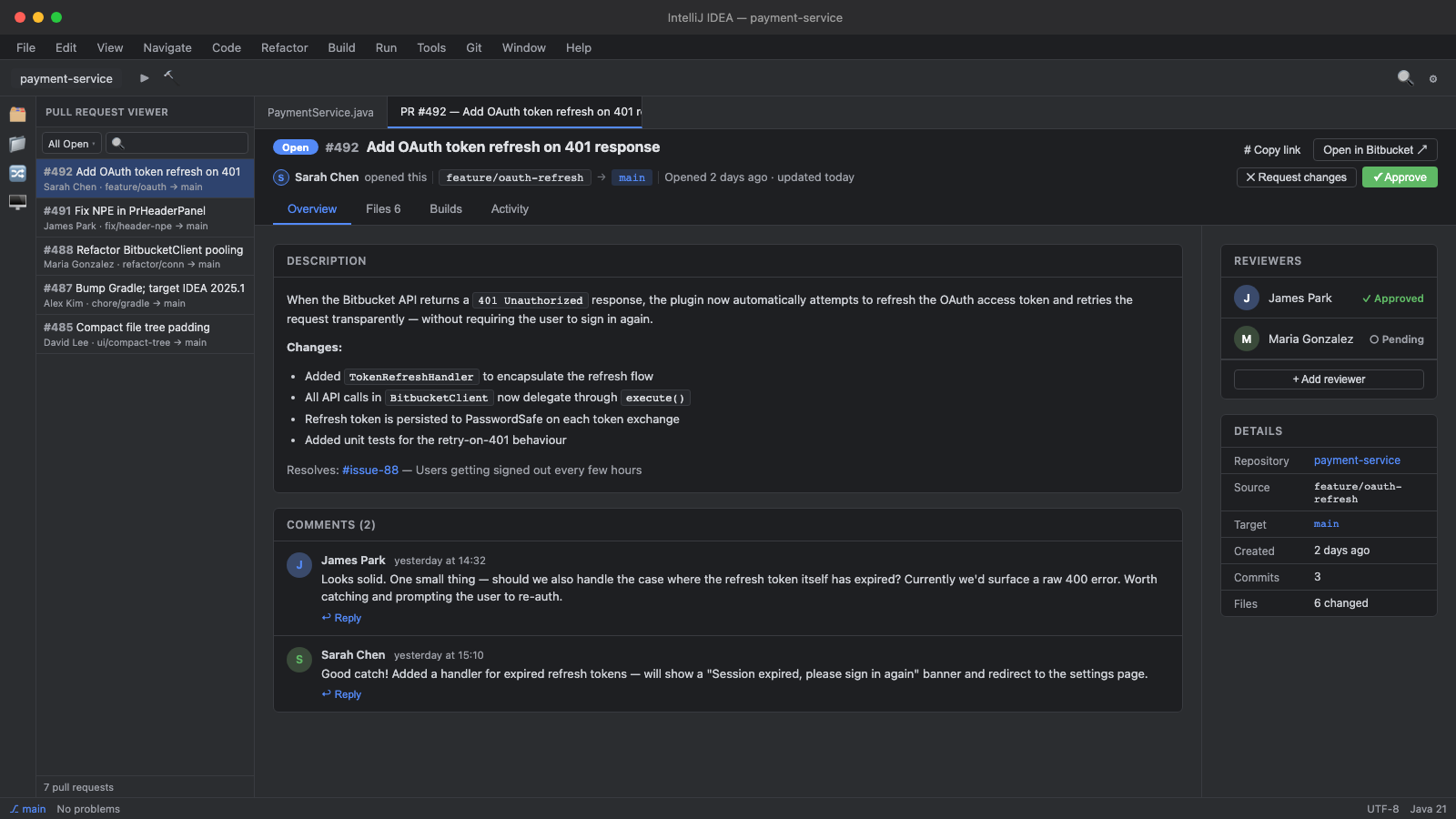
Task: Click the pull request search field
Action: [x=177, y=143]
